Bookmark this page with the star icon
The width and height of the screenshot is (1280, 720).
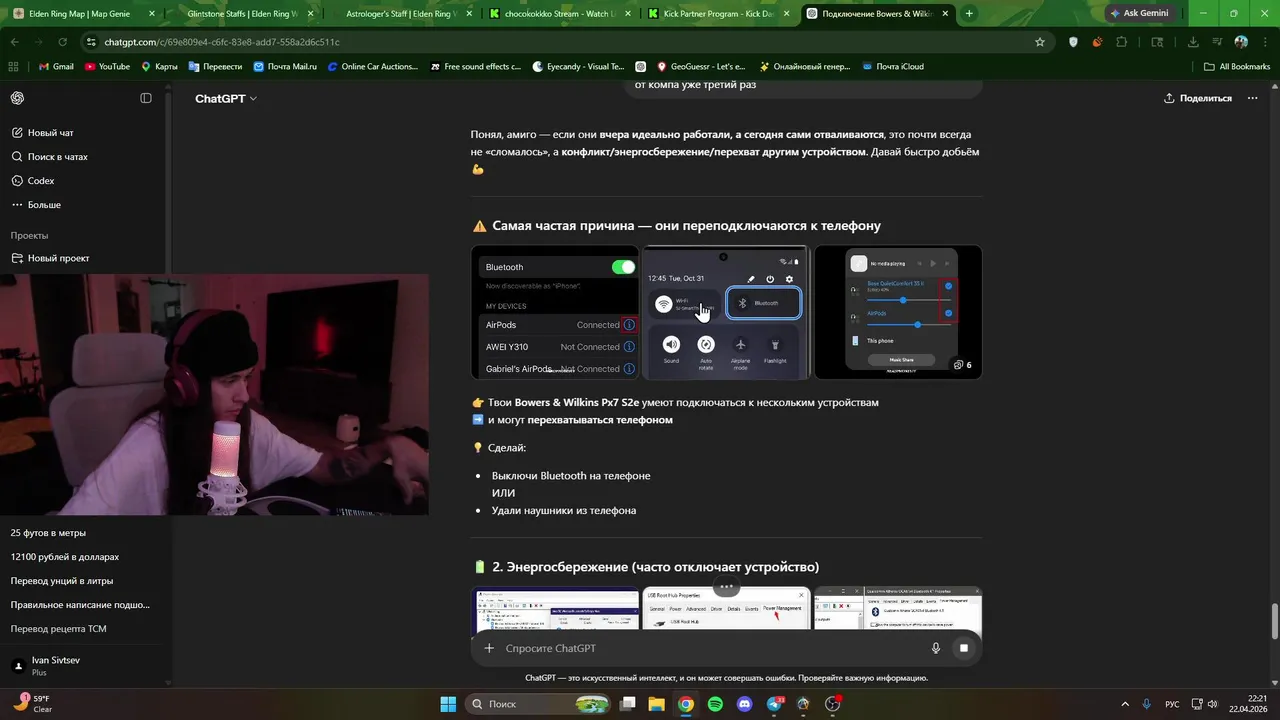coord(1040,42)
